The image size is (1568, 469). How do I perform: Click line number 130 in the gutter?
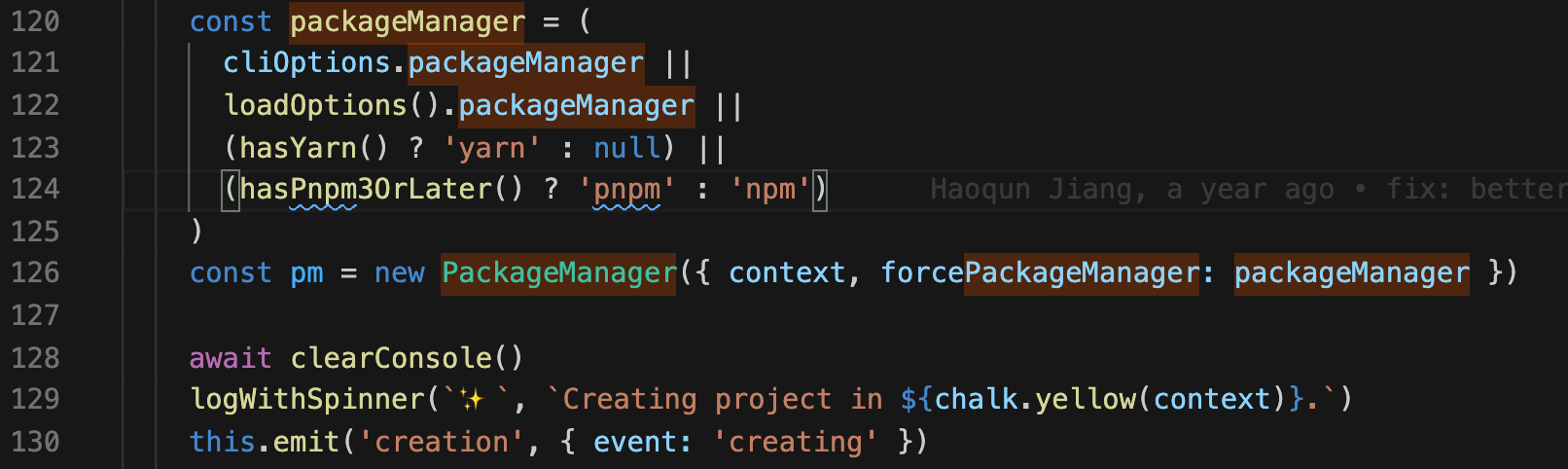pos(35,442)
